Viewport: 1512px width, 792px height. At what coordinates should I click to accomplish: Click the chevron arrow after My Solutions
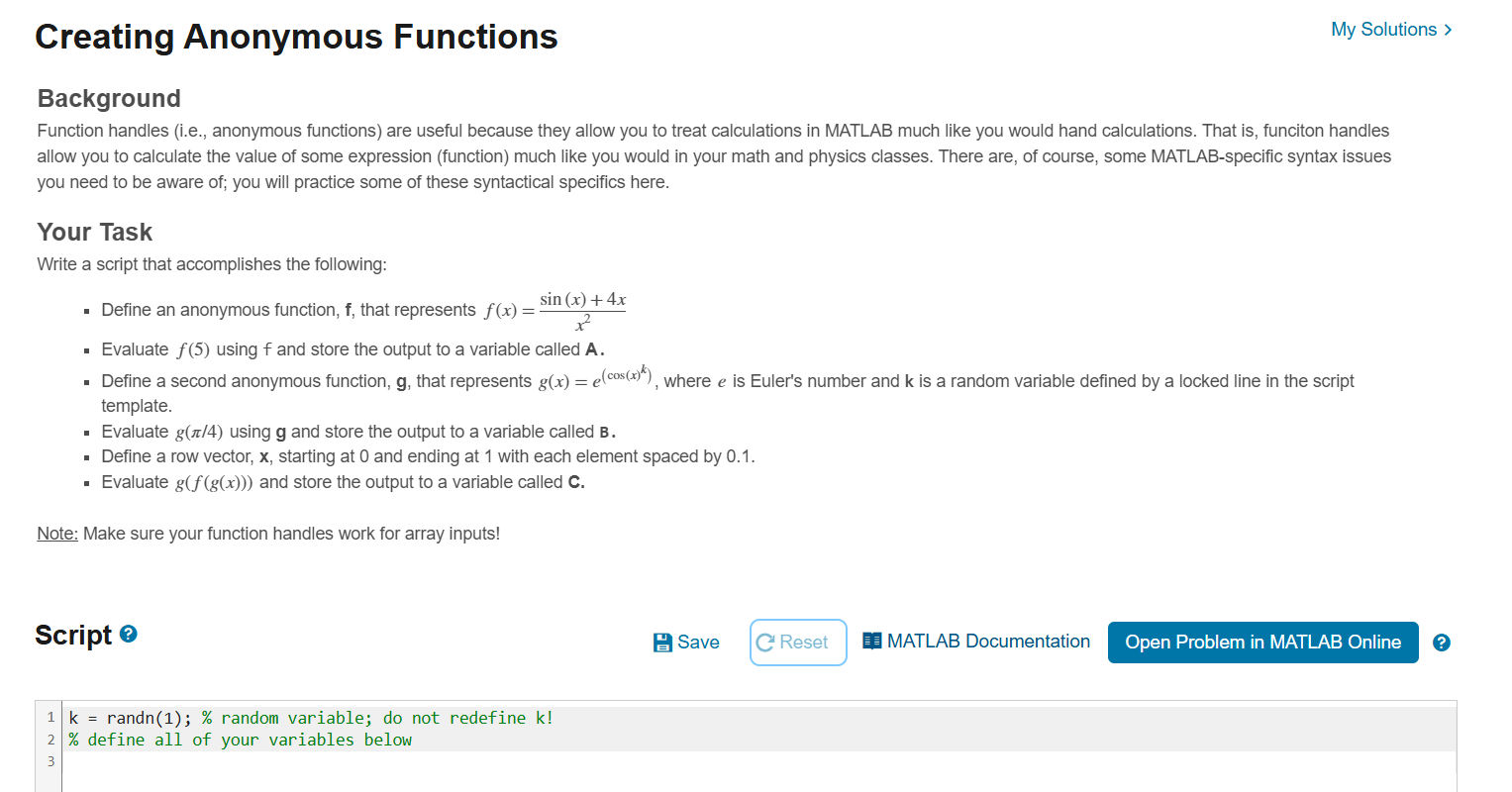pyautogui.click(x=1447, y=30)
